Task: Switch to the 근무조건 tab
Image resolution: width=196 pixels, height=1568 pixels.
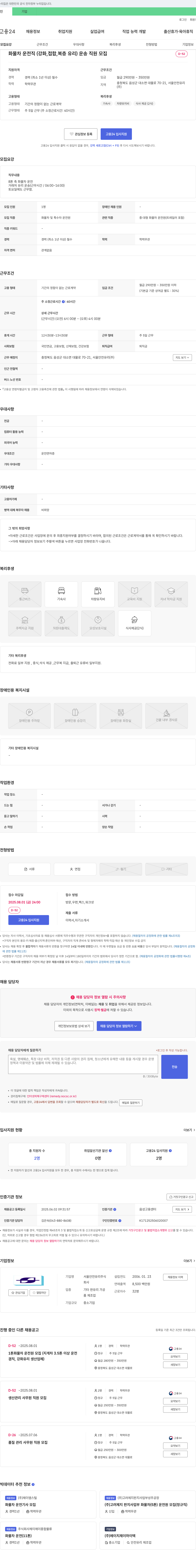Action: click(x=42, y=44)
